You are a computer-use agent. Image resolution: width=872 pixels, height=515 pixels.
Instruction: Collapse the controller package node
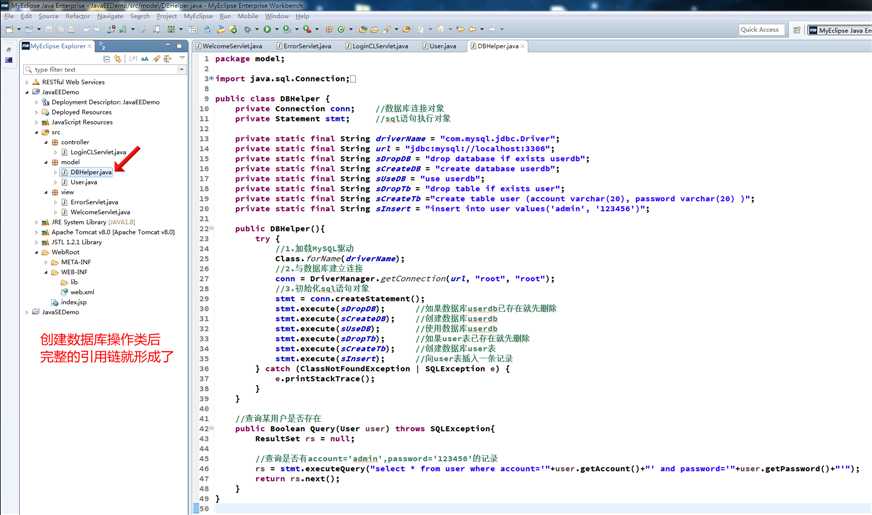(46, 142)
